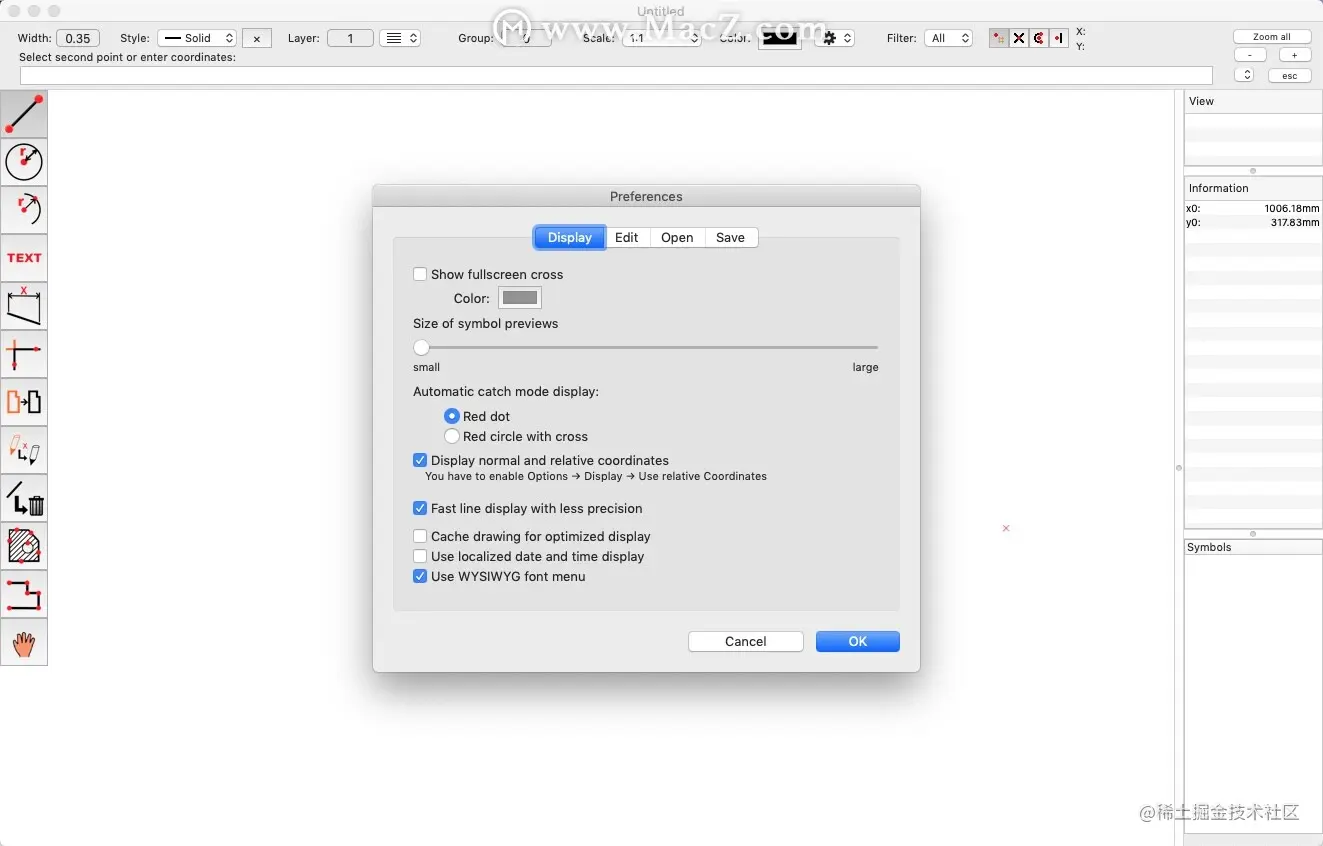Select the delete line trash tool
This screenshot has height=846, width=1323.
click(x=24, y=498)
